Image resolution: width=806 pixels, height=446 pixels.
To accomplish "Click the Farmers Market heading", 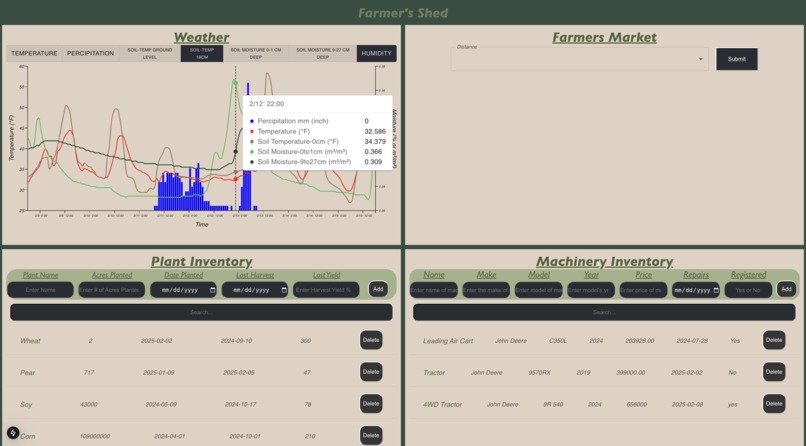I will (604, 38).
